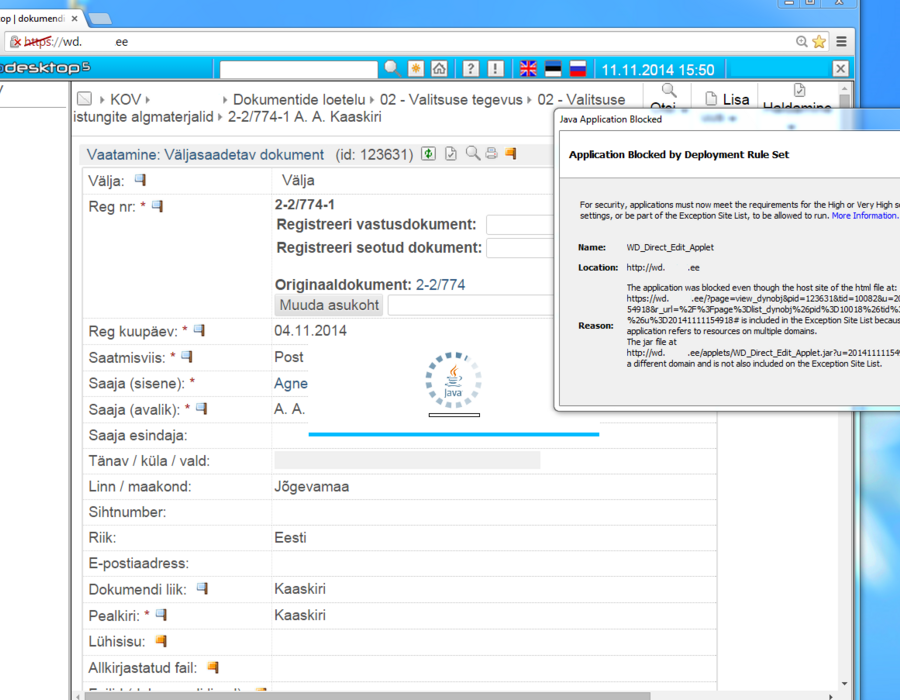Click the Muuda asukoht button
The image size is (900, 700).
point(329,305)
